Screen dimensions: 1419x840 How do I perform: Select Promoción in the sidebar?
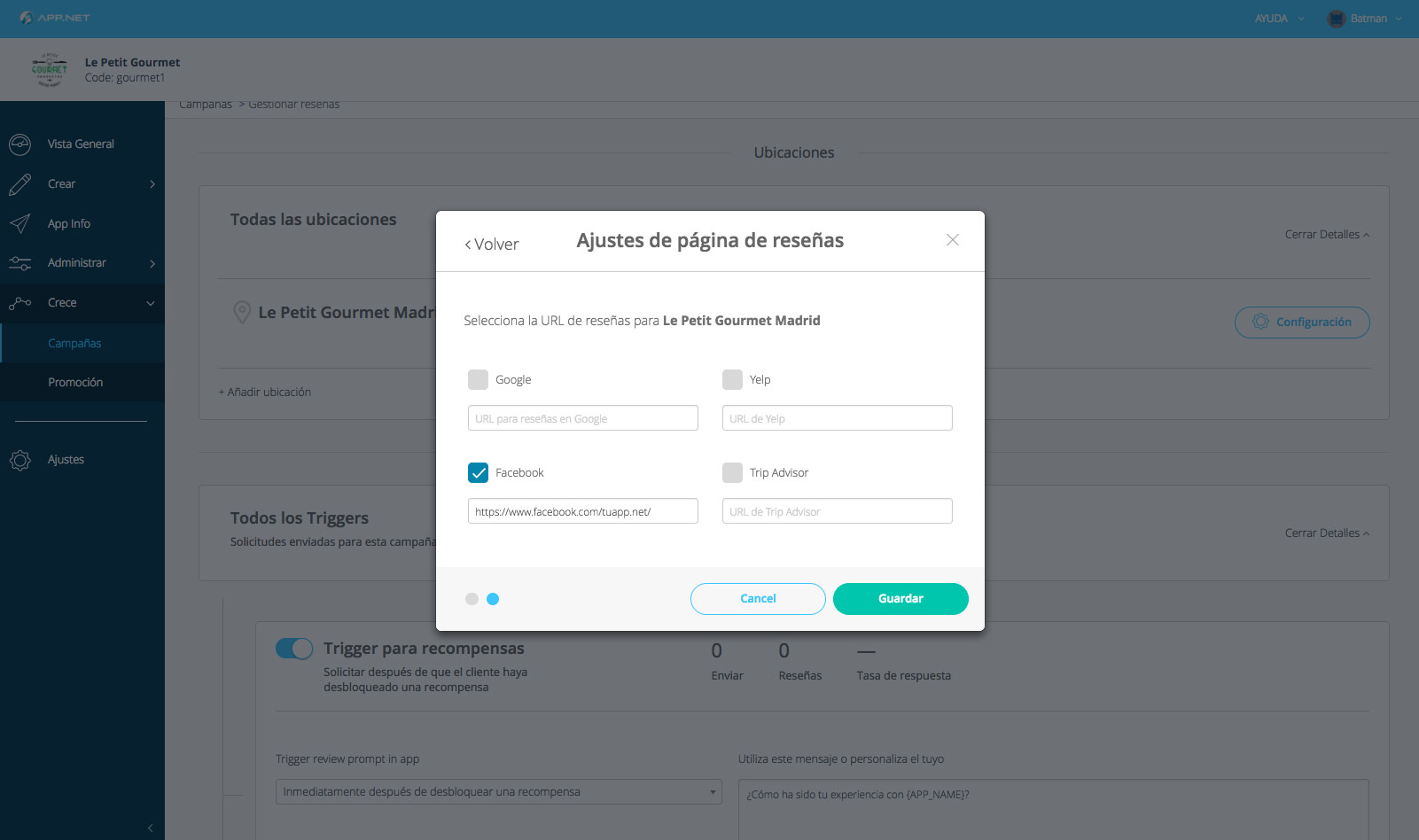pos(75,382)
